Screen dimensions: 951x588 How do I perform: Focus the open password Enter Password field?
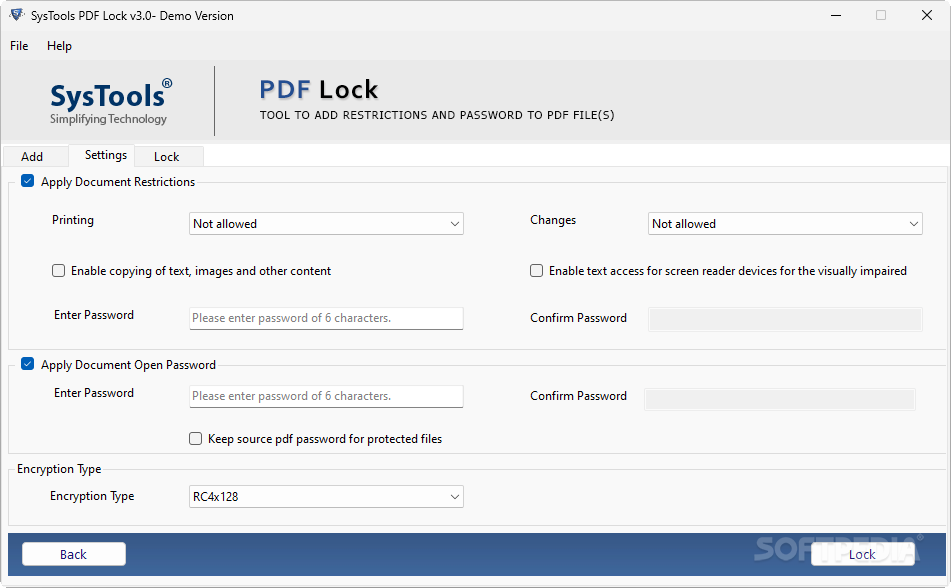(x=326, y=396)
